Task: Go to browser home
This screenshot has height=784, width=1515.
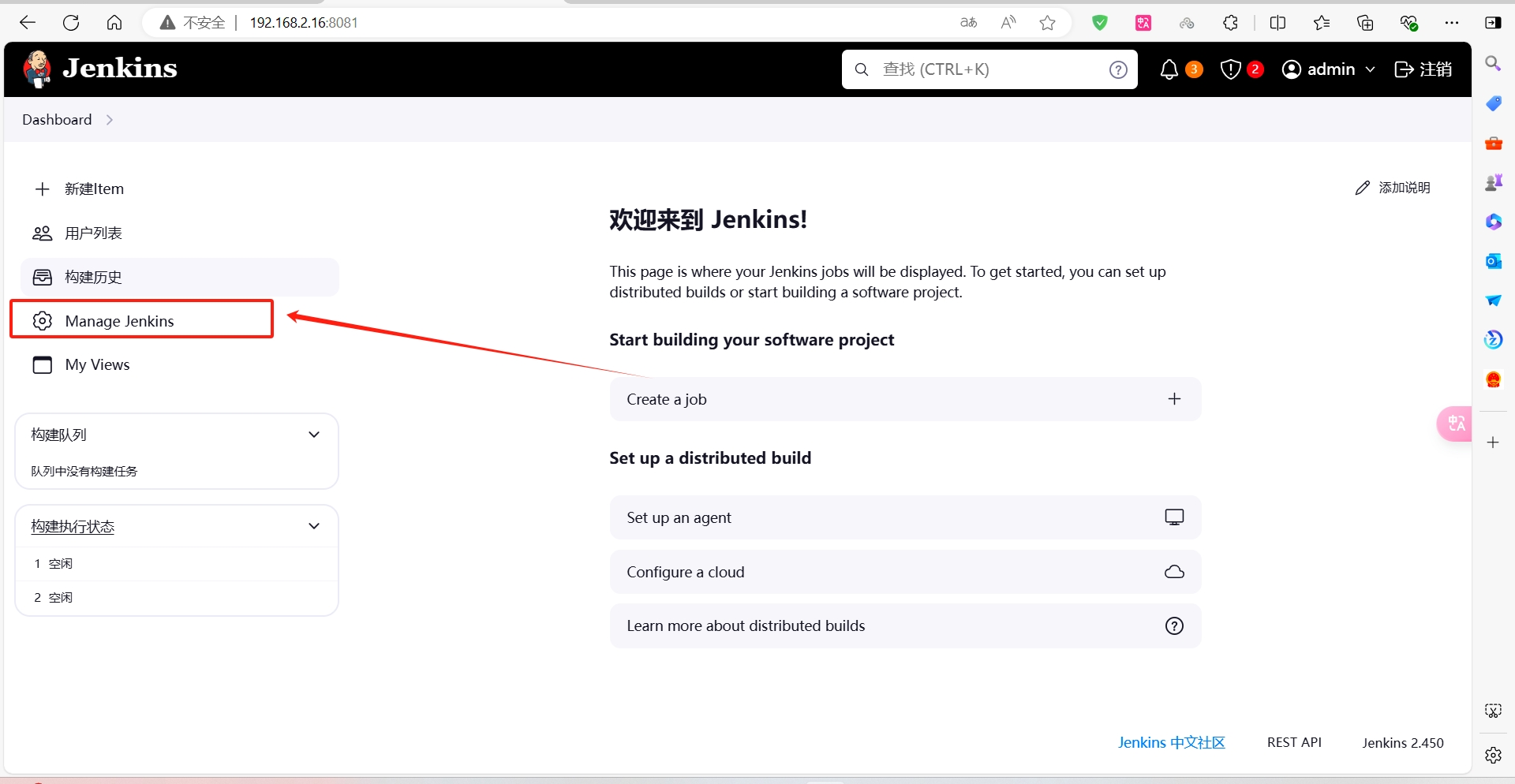Action: tap(114, 23)
